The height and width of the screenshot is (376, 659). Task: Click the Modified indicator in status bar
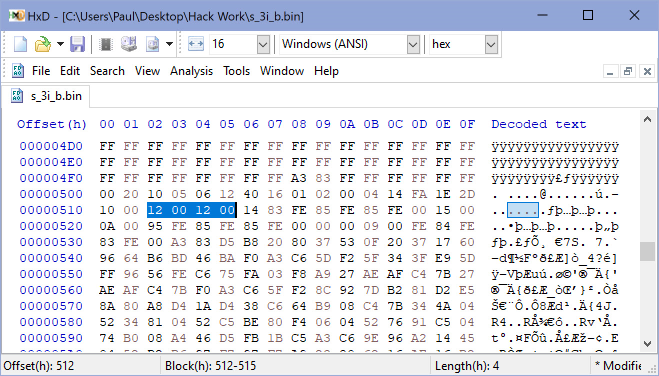point(619,366)
